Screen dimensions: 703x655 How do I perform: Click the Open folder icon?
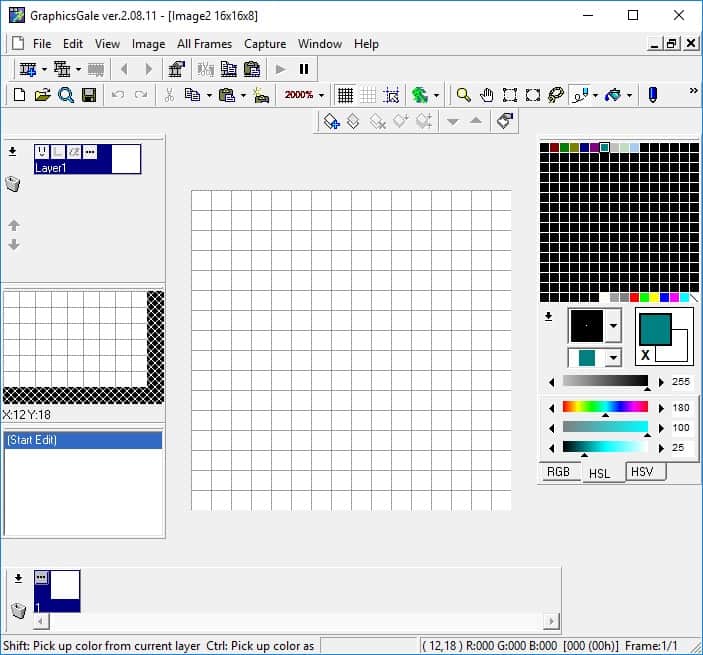click(43, 95)
